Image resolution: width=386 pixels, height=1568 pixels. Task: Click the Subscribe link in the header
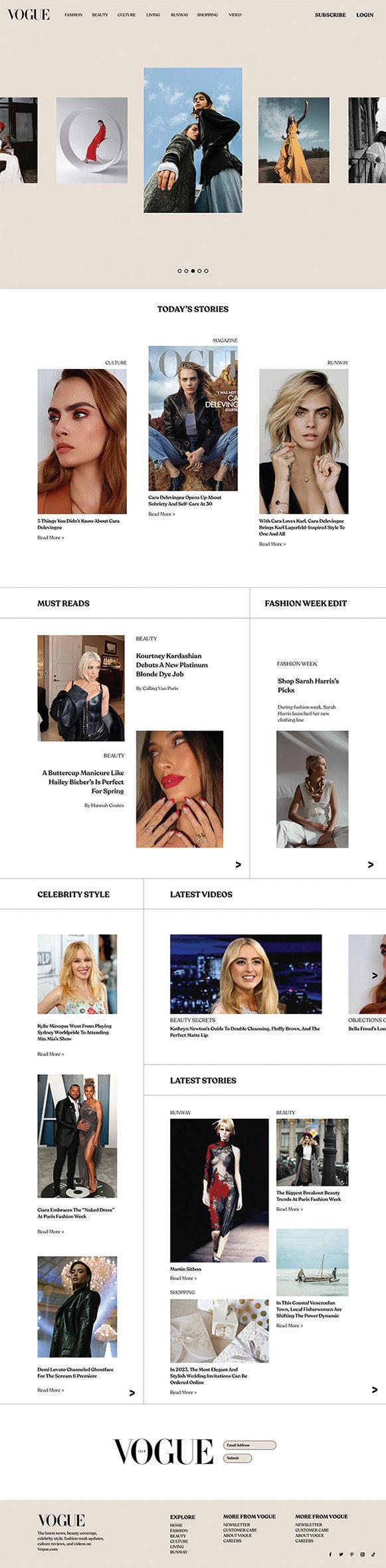[330, 15]
